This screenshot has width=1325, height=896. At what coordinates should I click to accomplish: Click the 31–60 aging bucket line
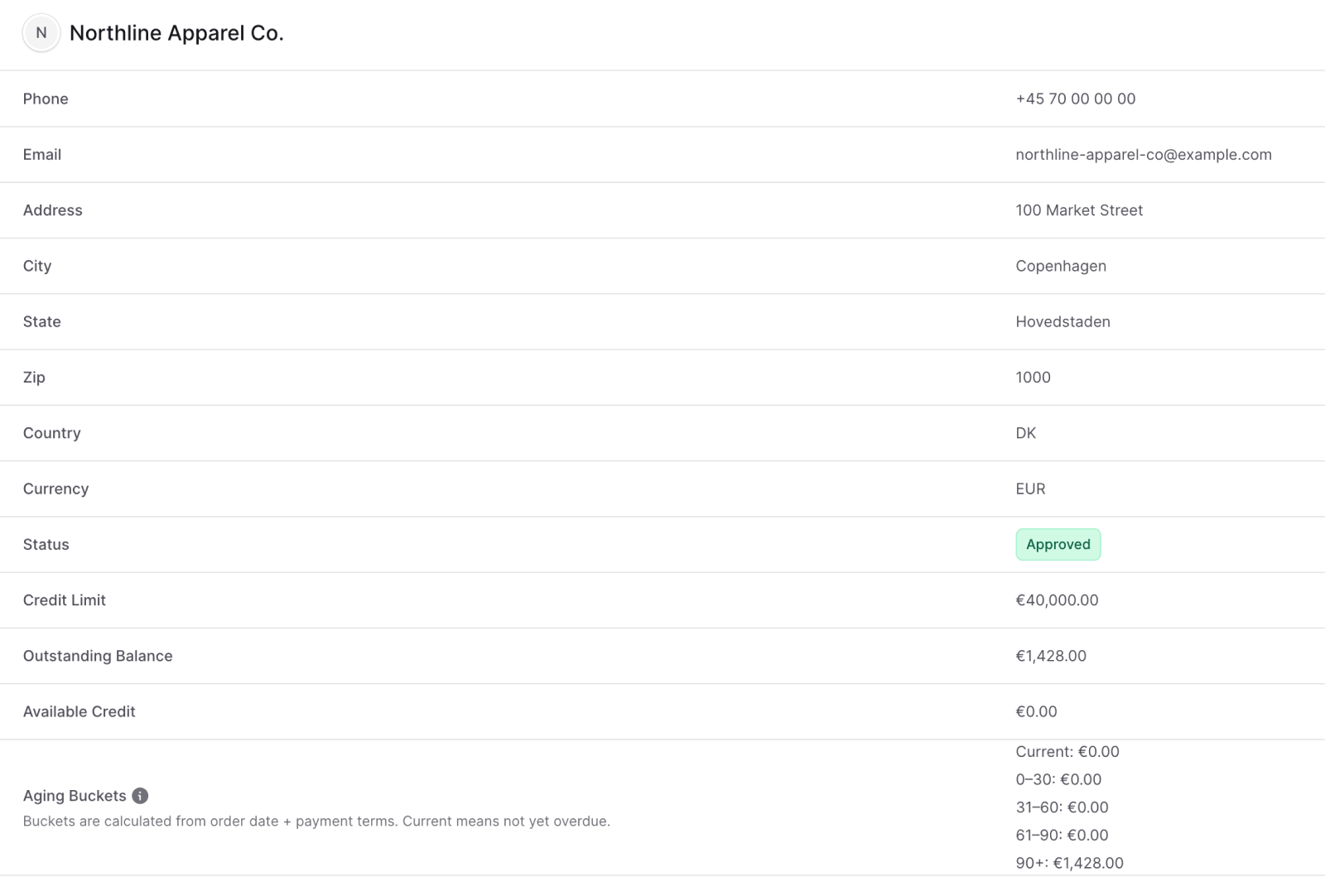1062,807
